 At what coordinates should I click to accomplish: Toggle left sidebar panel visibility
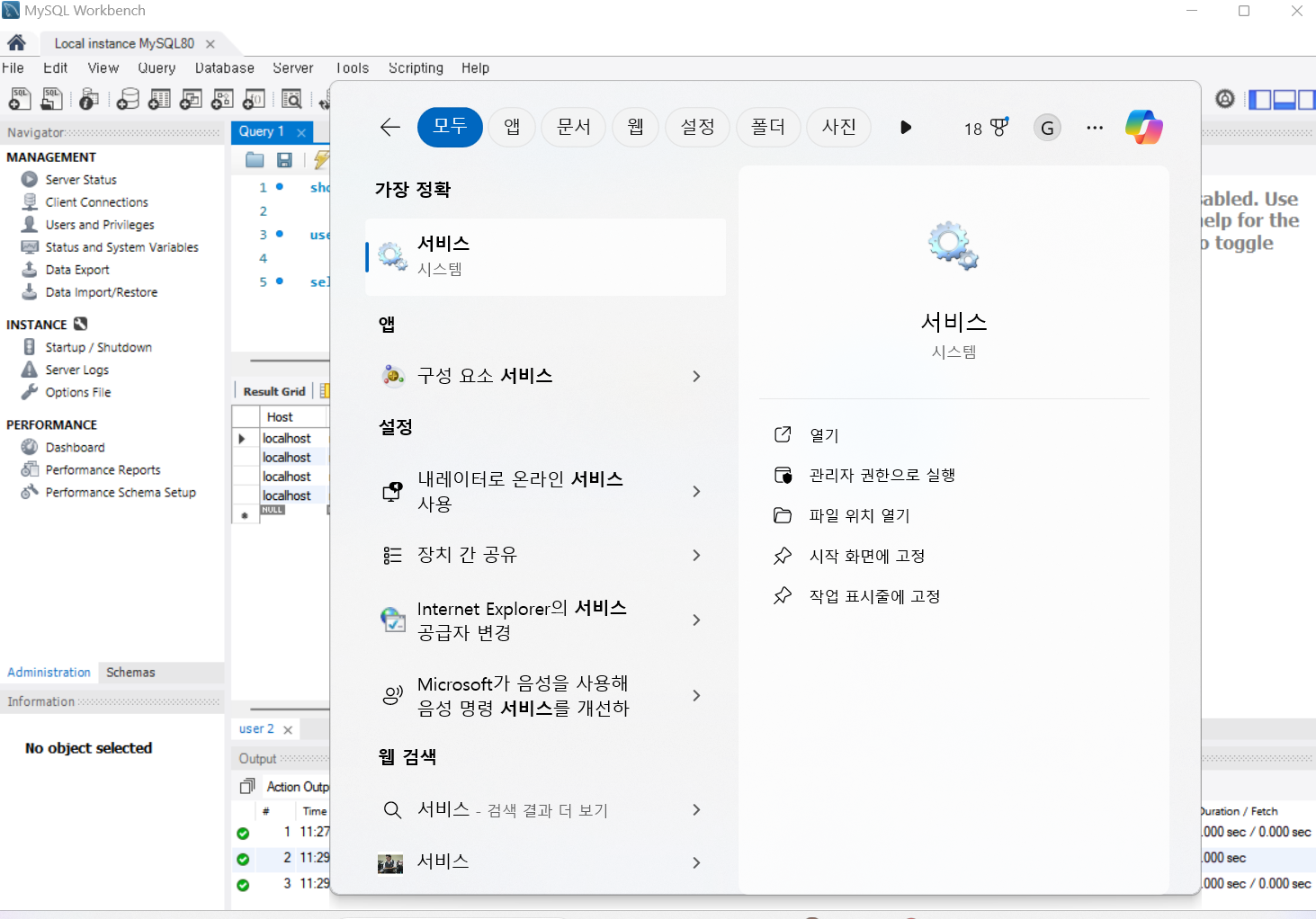(x=1260, y=99)
